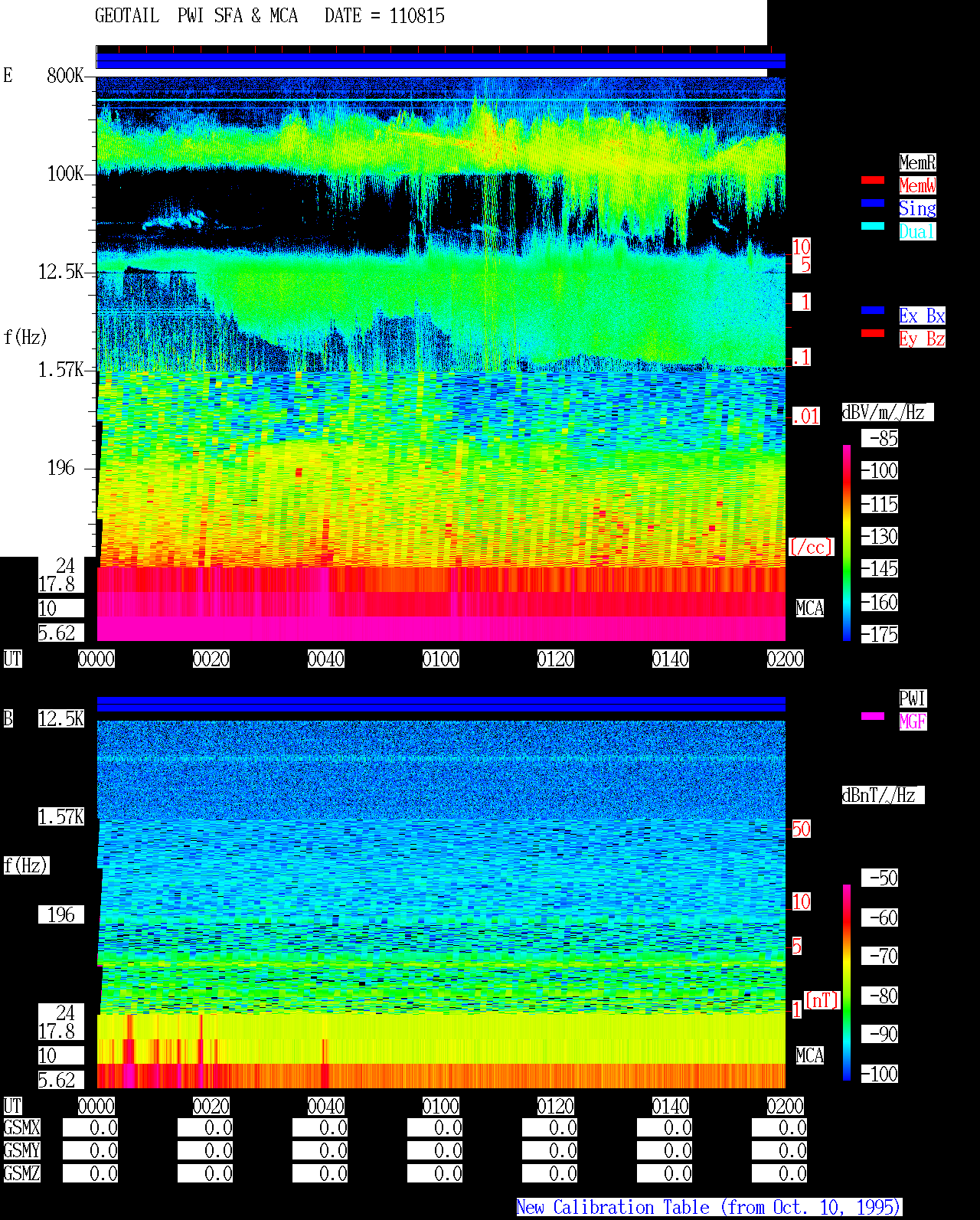This screenshot has width=980, height=1220.
Task: Click the MCA label beside E panel
Action: pos(810,608)
